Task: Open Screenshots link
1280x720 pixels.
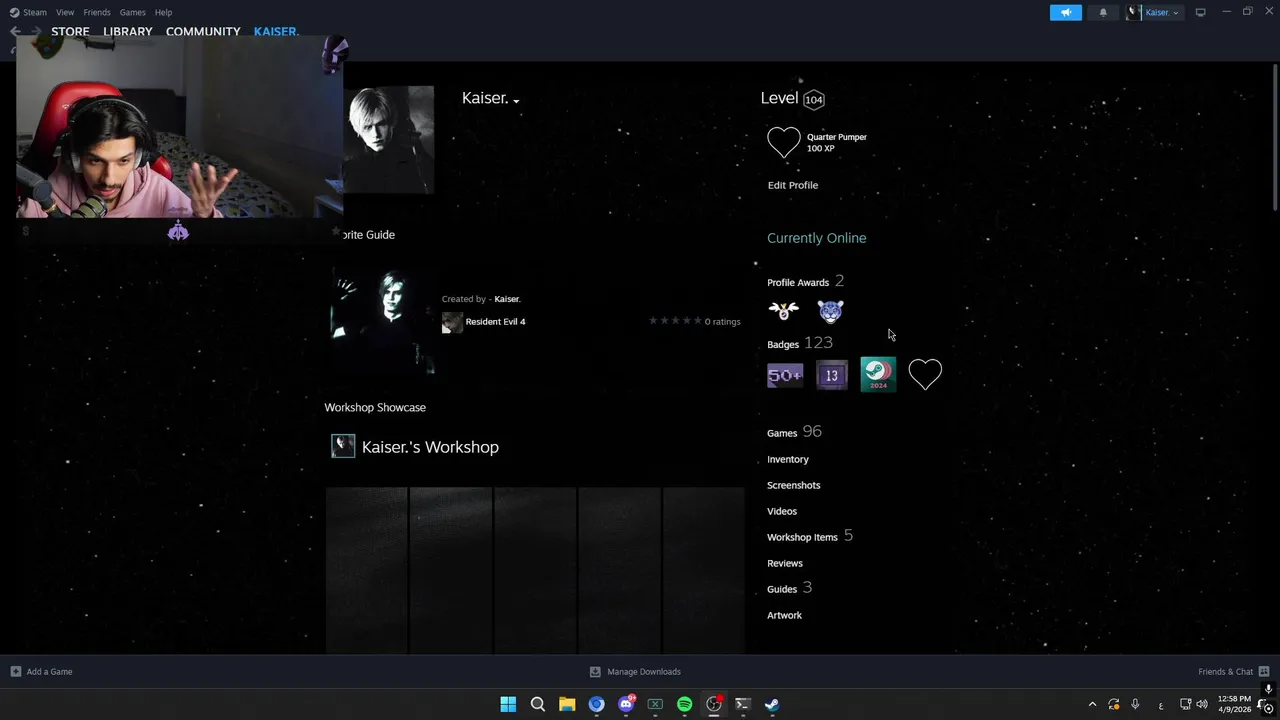Action: [794, 485]
